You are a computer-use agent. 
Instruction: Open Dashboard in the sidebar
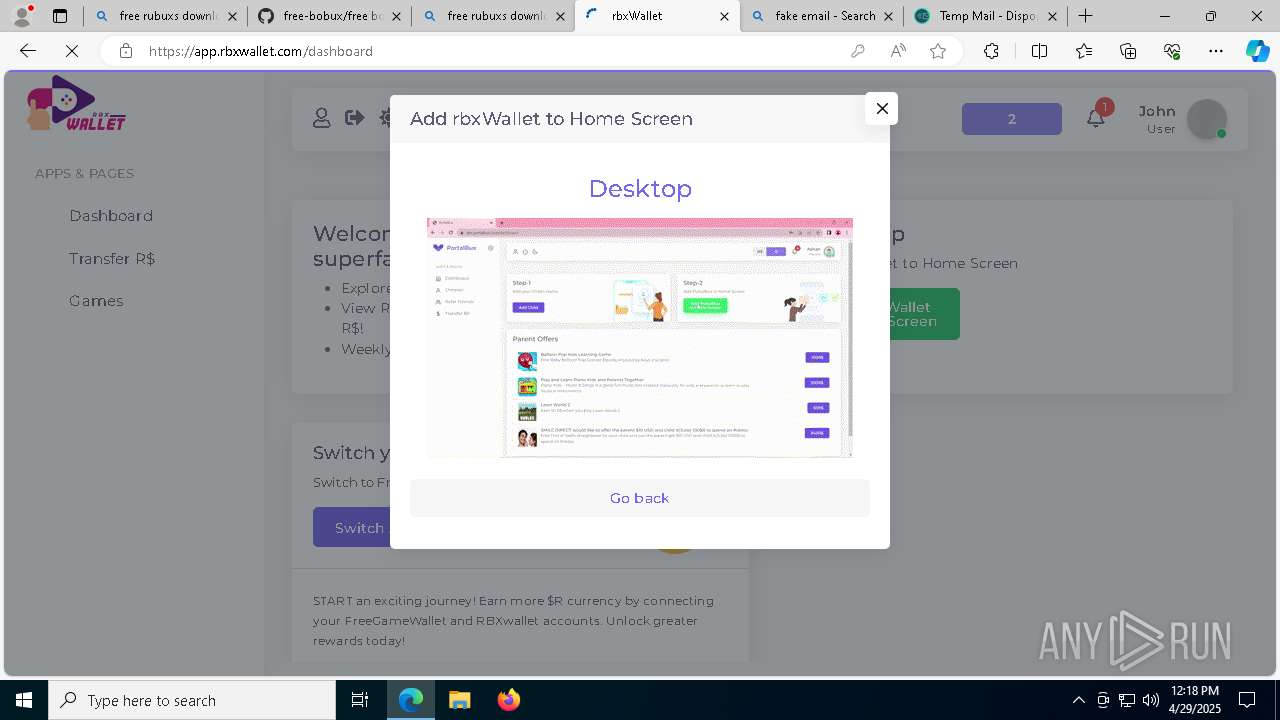[x=111, y=216]
